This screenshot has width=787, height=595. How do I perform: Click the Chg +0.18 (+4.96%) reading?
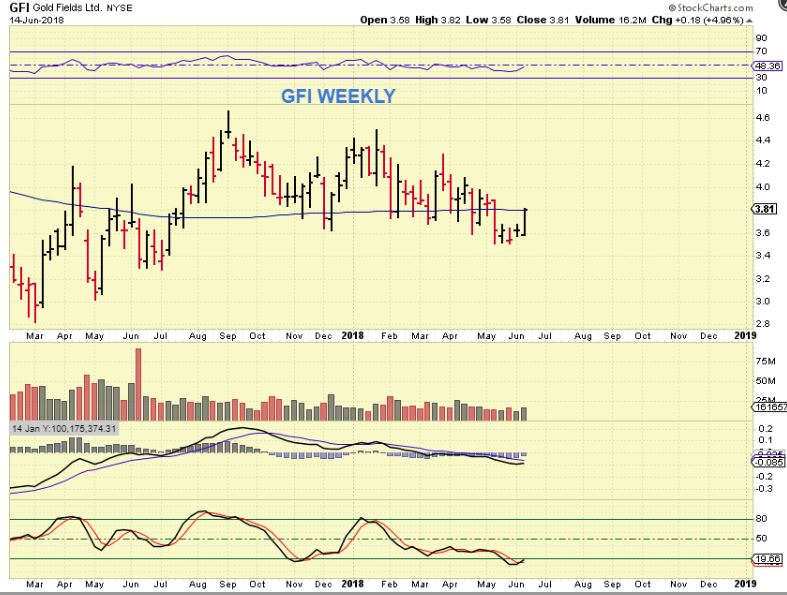(x=697, y=20)
